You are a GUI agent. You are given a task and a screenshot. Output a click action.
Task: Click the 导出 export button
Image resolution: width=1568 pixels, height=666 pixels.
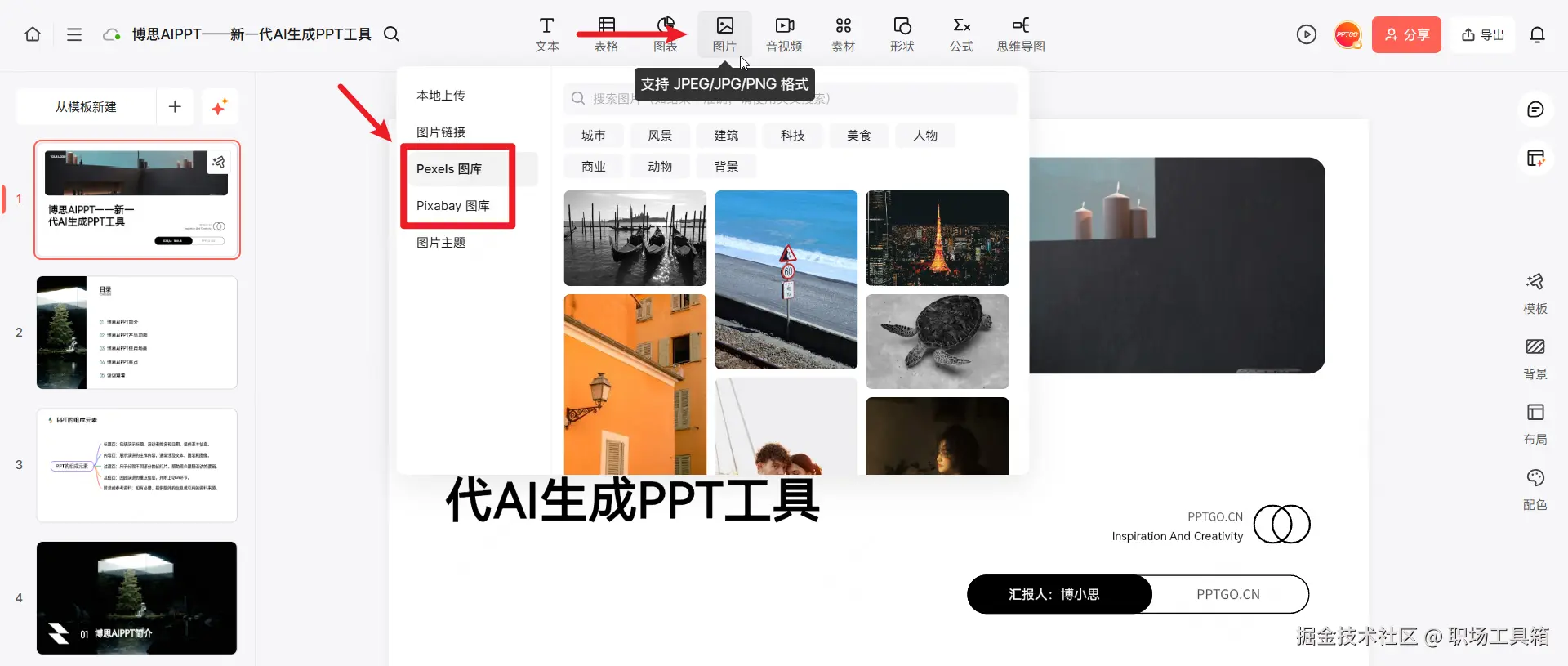[x=1483, y=34]
